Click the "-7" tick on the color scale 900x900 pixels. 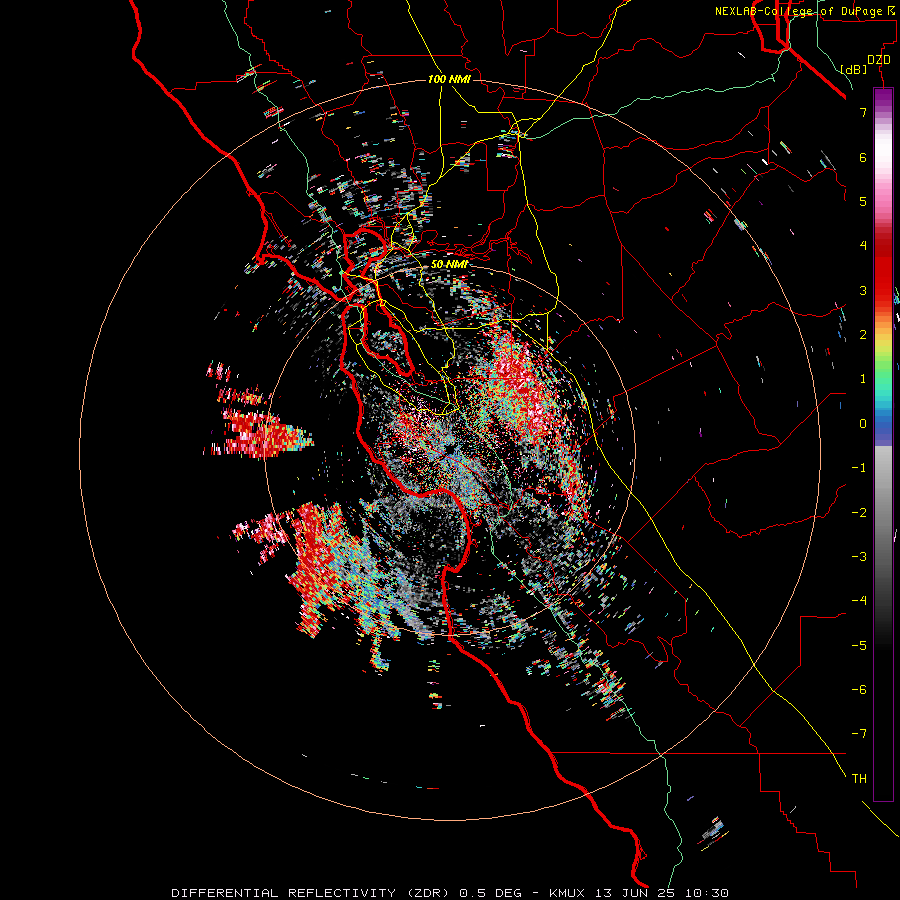pyautogui.click(x=859, y=734)
